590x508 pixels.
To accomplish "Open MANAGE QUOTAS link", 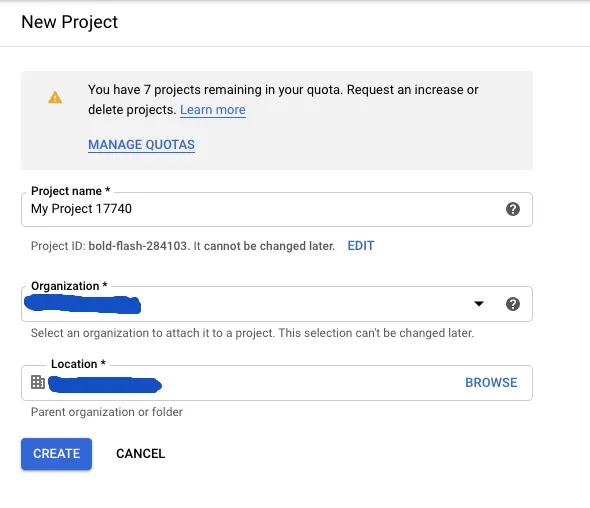I will click(x=141, y=144).
